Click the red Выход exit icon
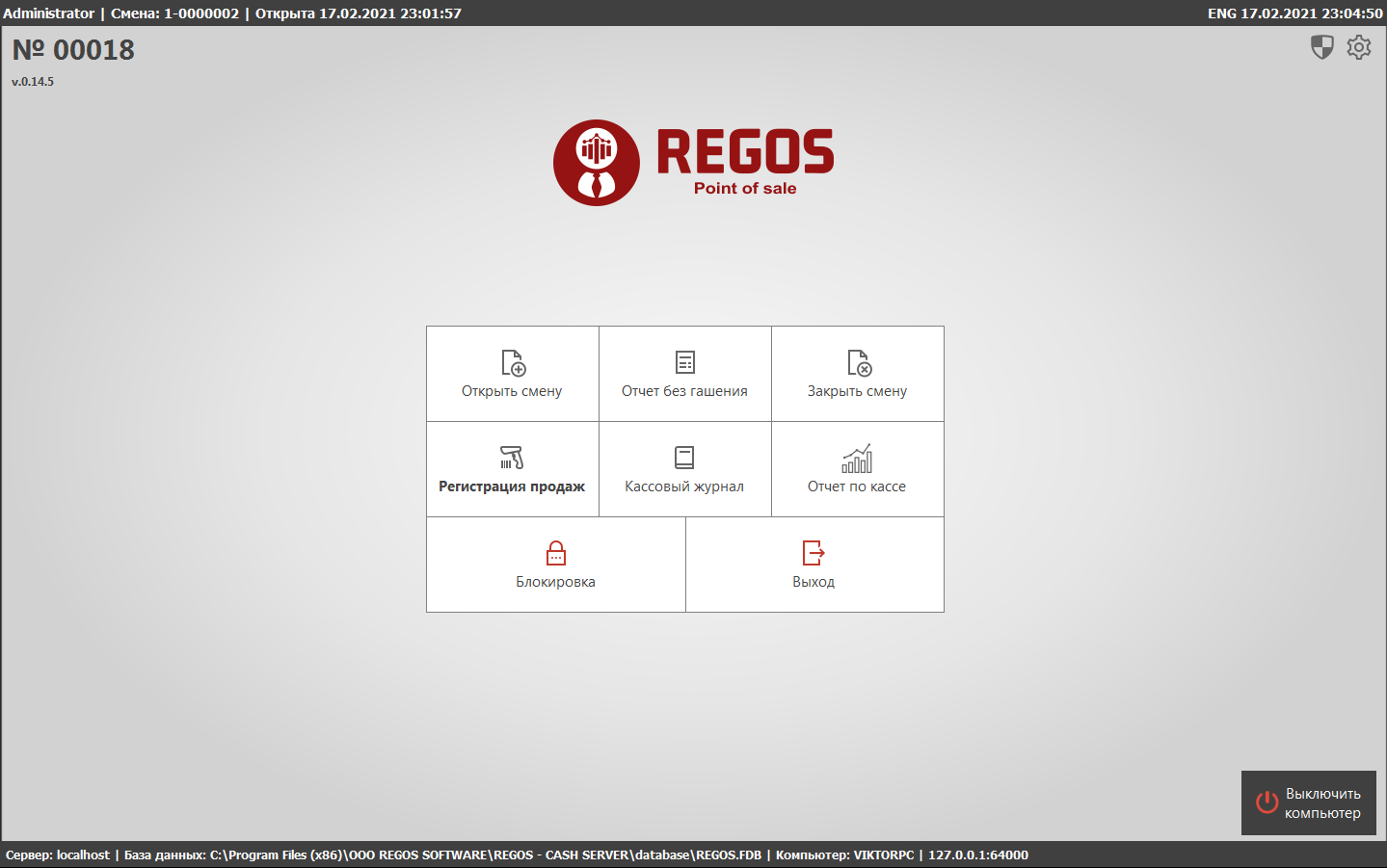This screenshot has height=868, width=1387. tap(814, 553)
